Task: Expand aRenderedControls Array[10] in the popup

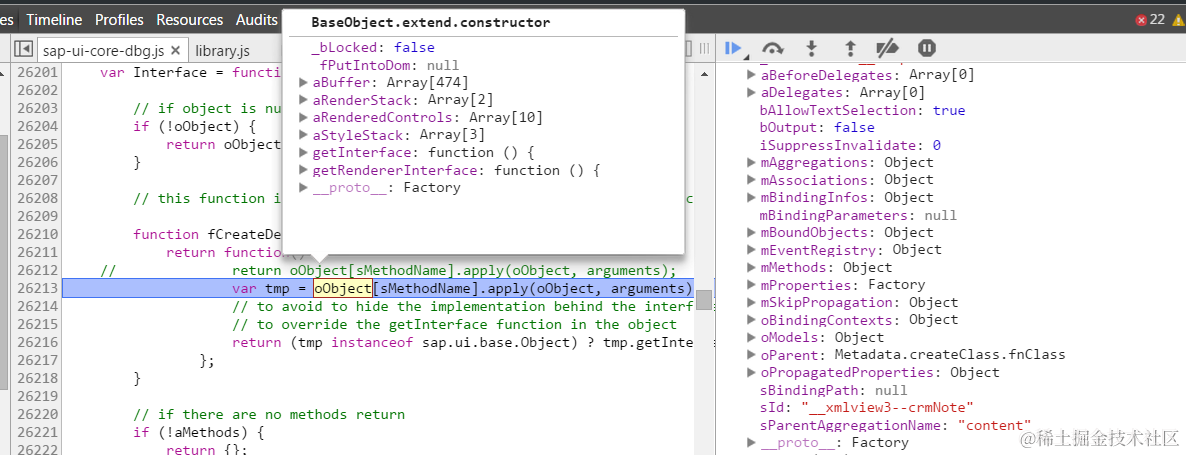Action: (304, 117)
